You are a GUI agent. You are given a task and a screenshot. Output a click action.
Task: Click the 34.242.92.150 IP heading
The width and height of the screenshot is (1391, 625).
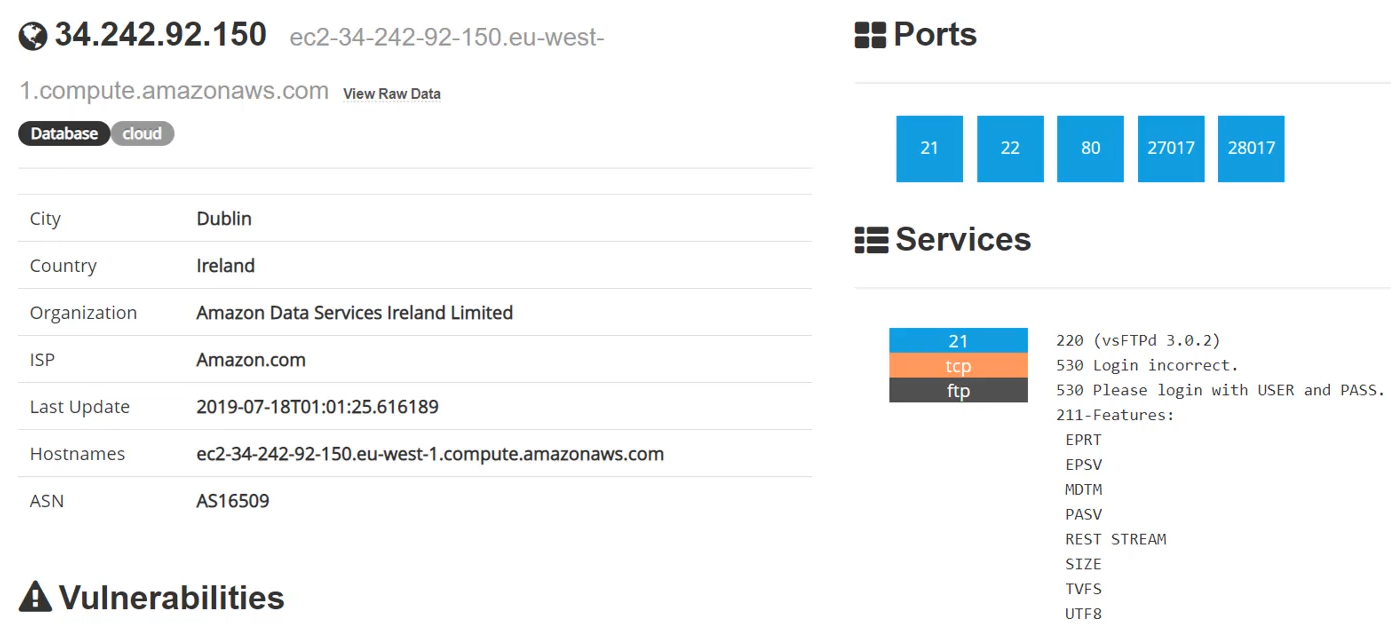pos(160,35)
